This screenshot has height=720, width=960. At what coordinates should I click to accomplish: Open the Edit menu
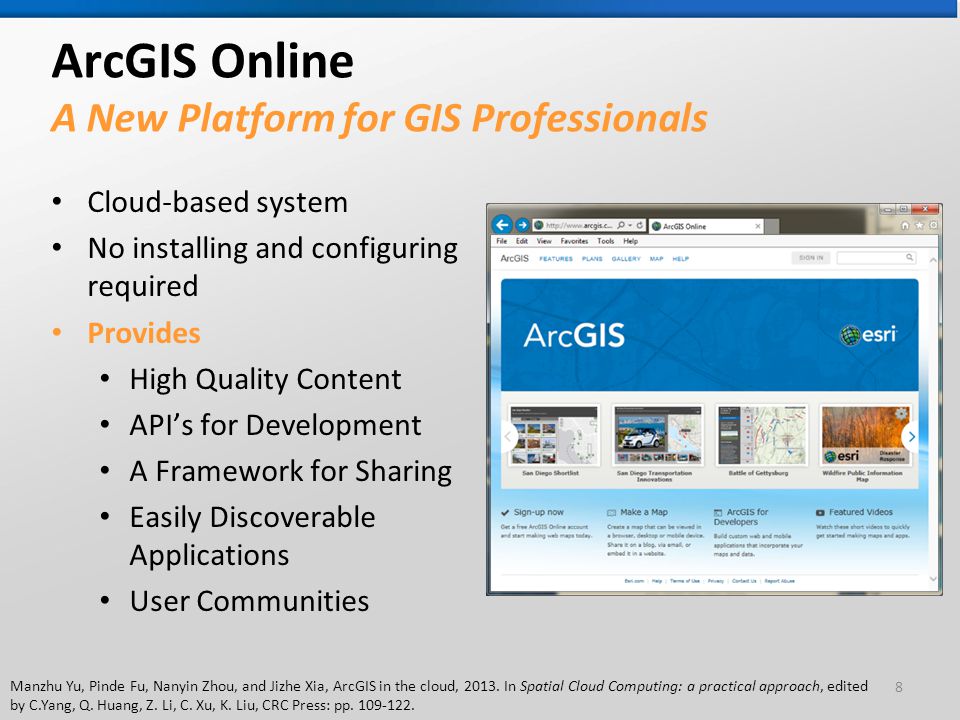pos(522,241)
